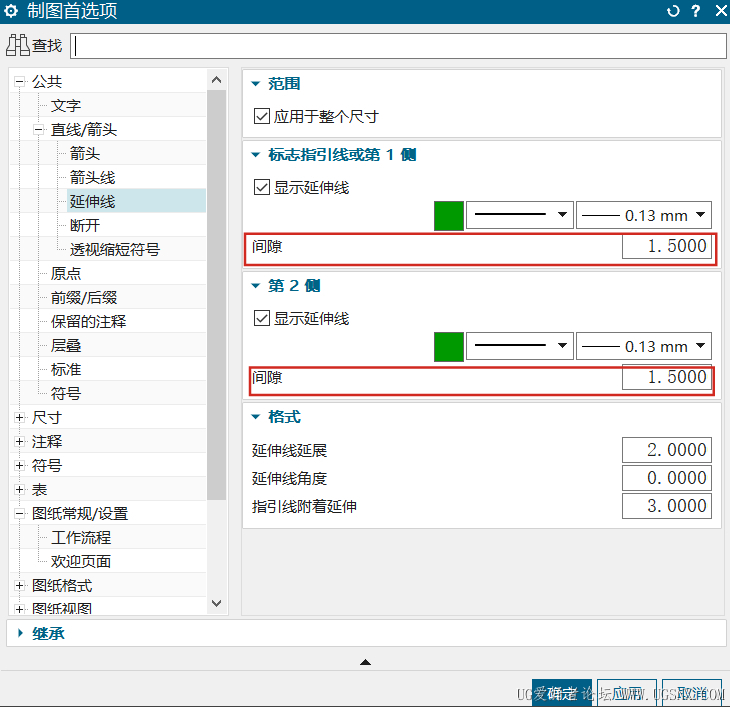Select 工作流程 in the tree
730x707 pixels.
[x=81, y=538]
